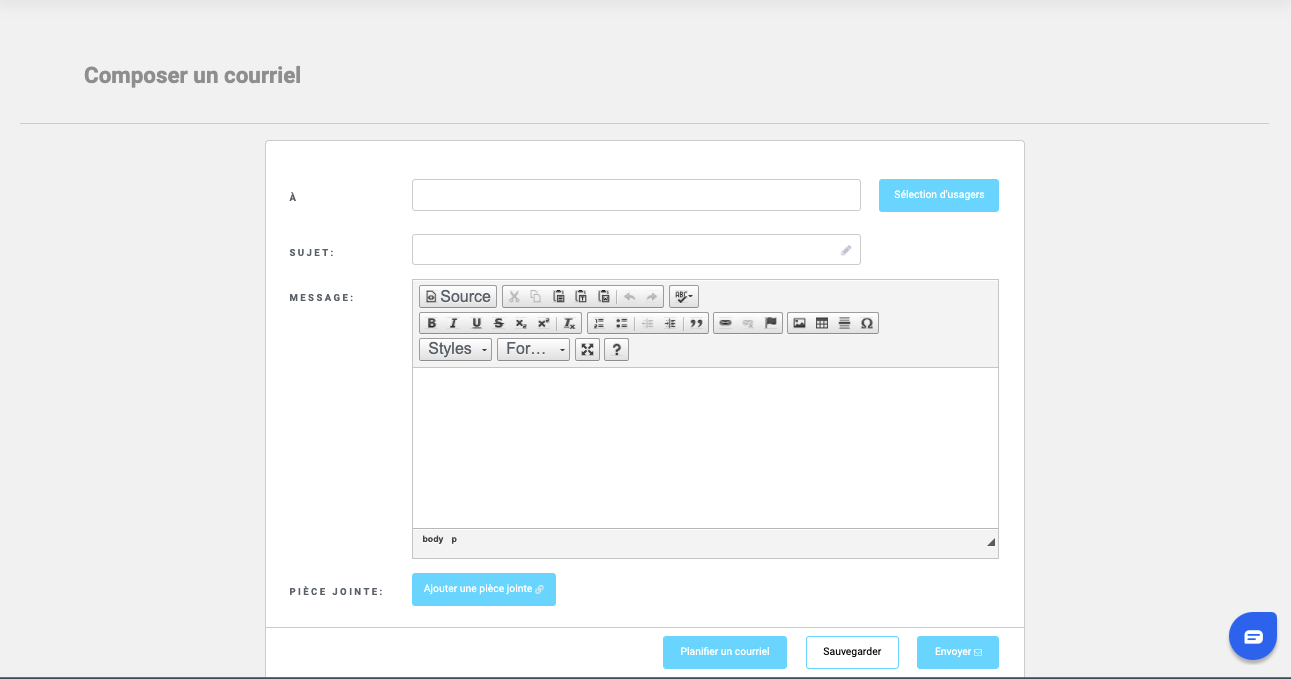Insert a special character (omega icon)

[x=866, y=323]
